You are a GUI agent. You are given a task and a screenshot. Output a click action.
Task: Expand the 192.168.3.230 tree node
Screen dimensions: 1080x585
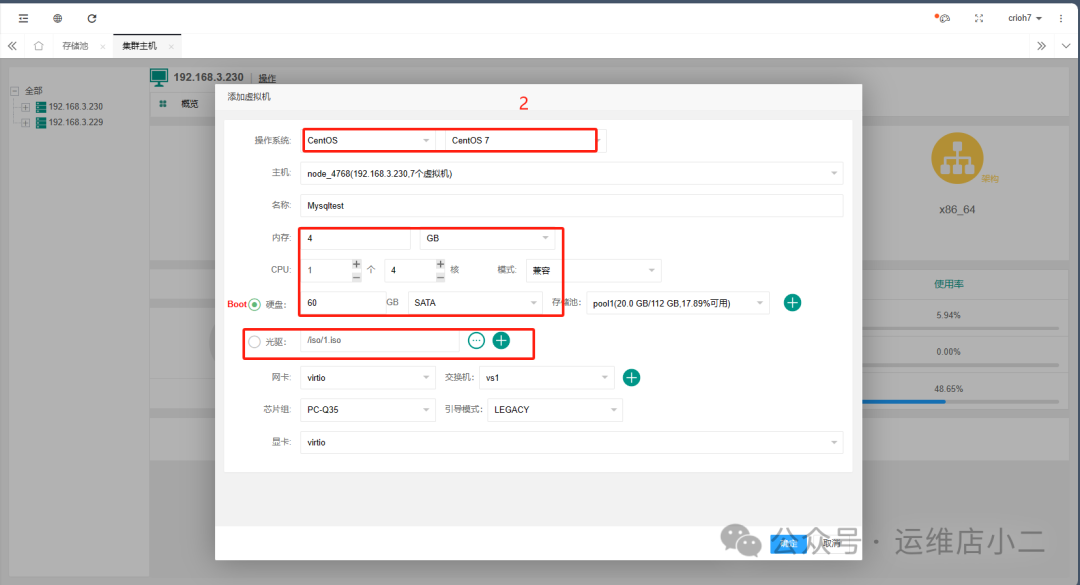coord(25,107)
